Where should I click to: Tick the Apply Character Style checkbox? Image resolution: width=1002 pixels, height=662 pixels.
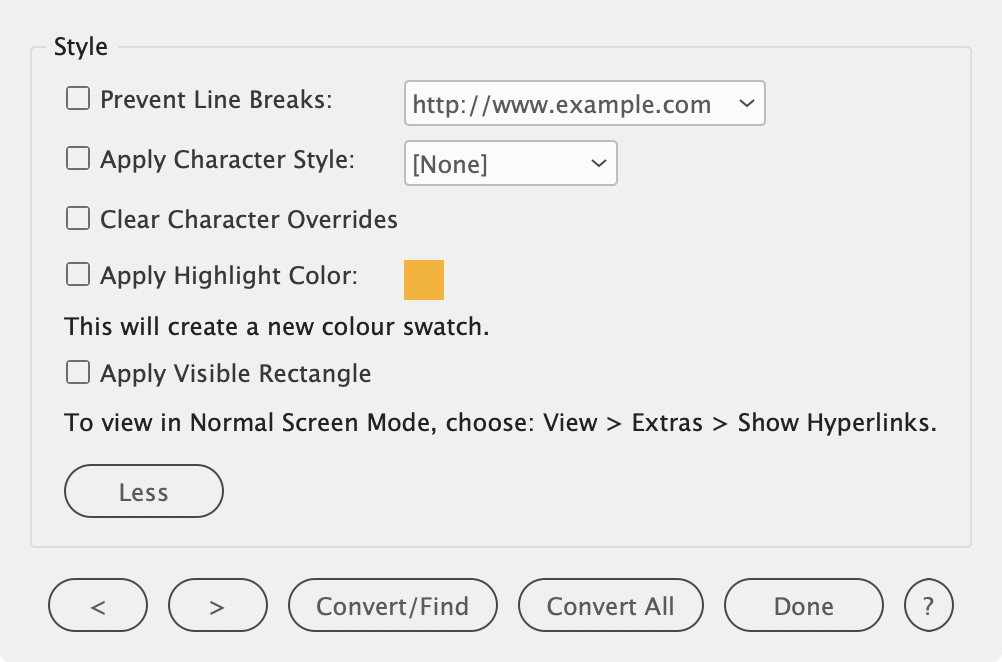click(78, 158)
